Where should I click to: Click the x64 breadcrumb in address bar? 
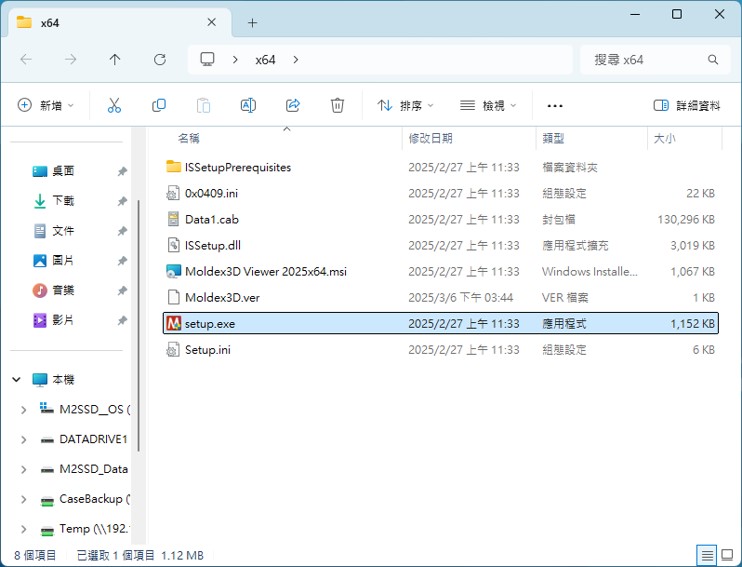click(x=265, y=60)
